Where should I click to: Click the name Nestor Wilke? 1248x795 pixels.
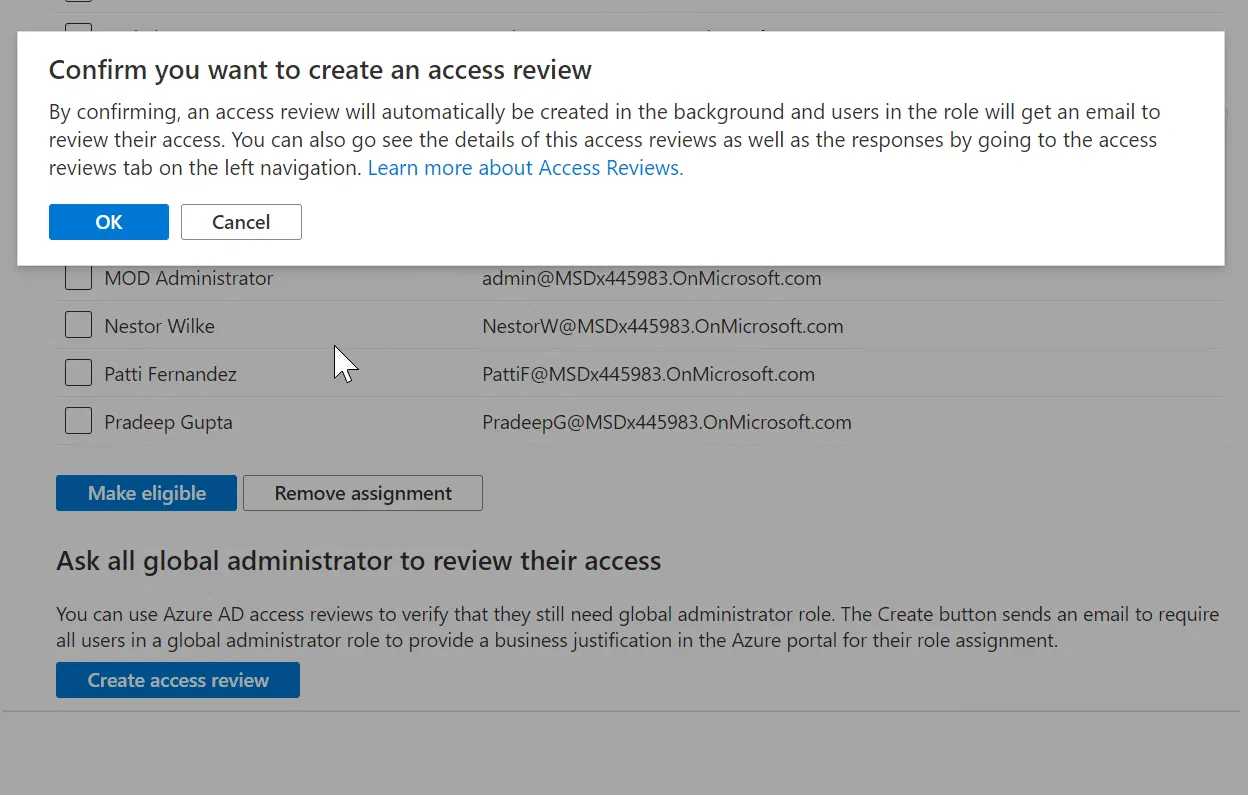click(x=159, y=326)
